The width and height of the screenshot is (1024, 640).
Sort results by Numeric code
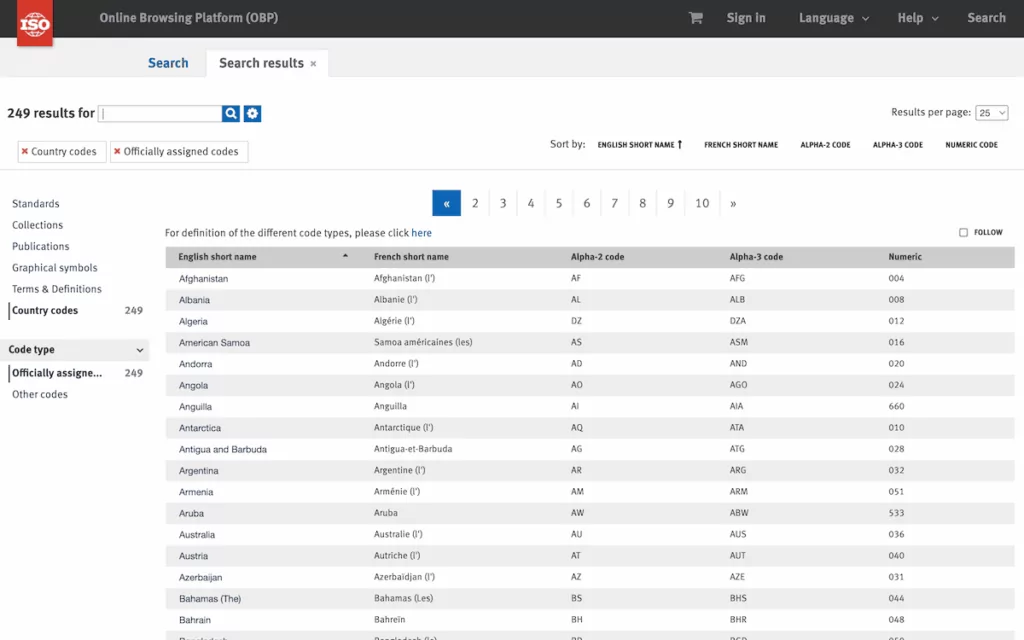click(971, 144)
